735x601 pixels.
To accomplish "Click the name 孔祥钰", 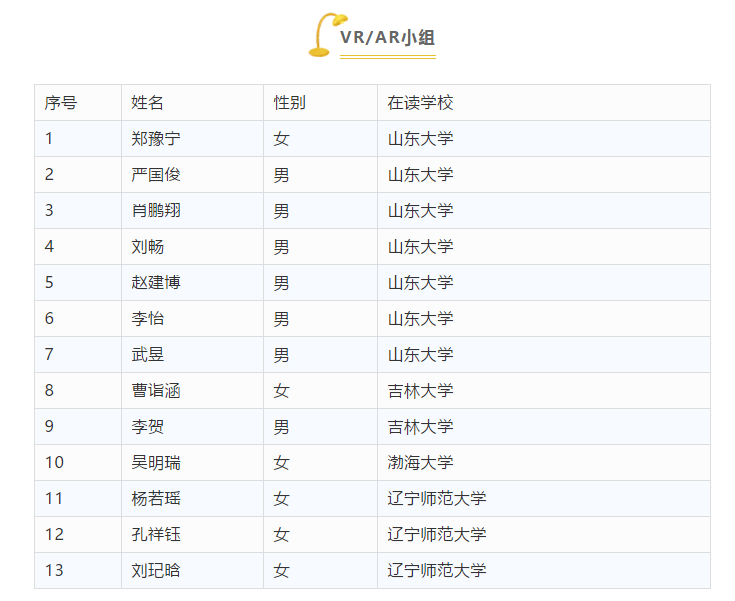I will click(156, 534).
